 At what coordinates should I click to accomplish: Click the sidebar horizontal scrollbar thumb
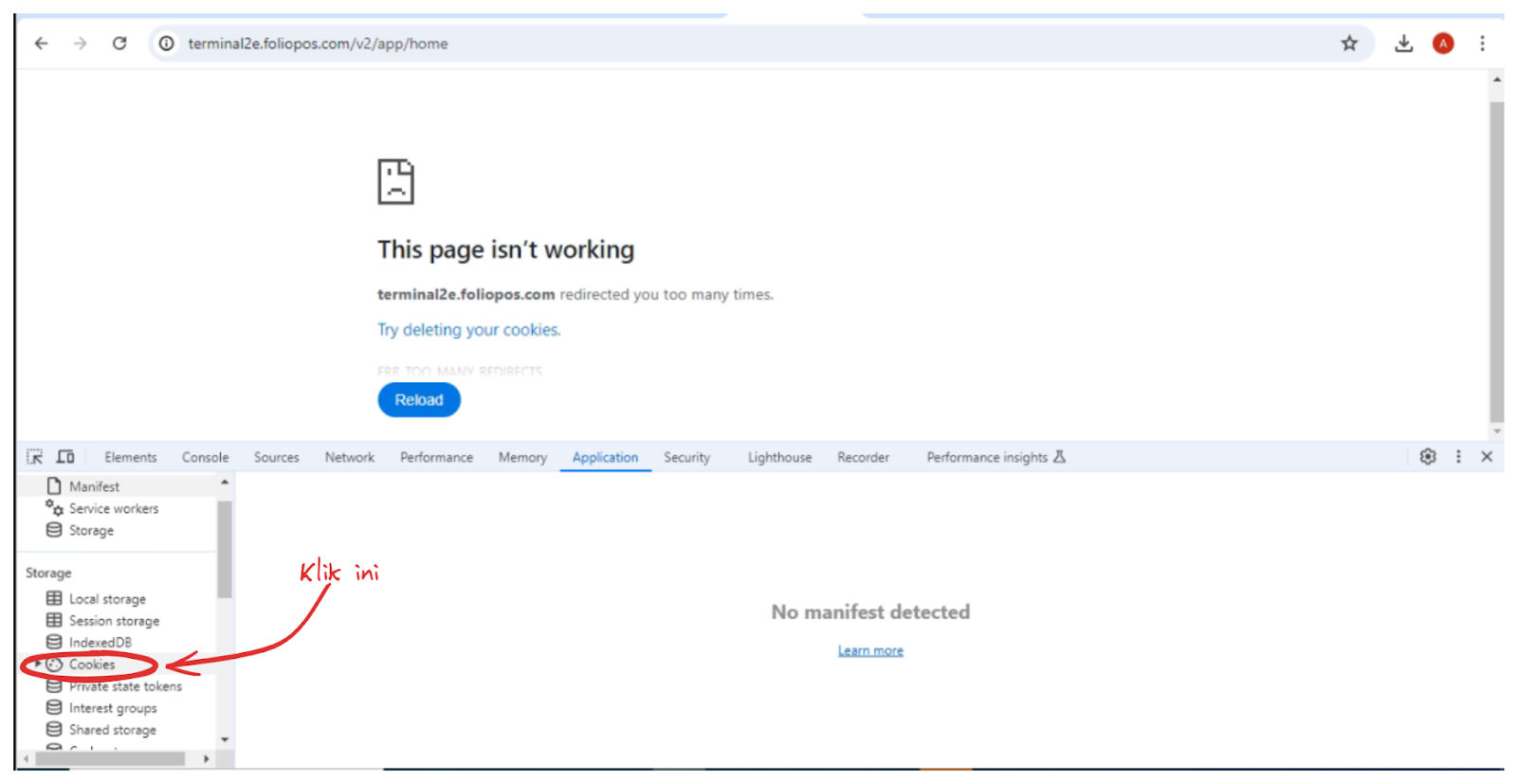109,758
